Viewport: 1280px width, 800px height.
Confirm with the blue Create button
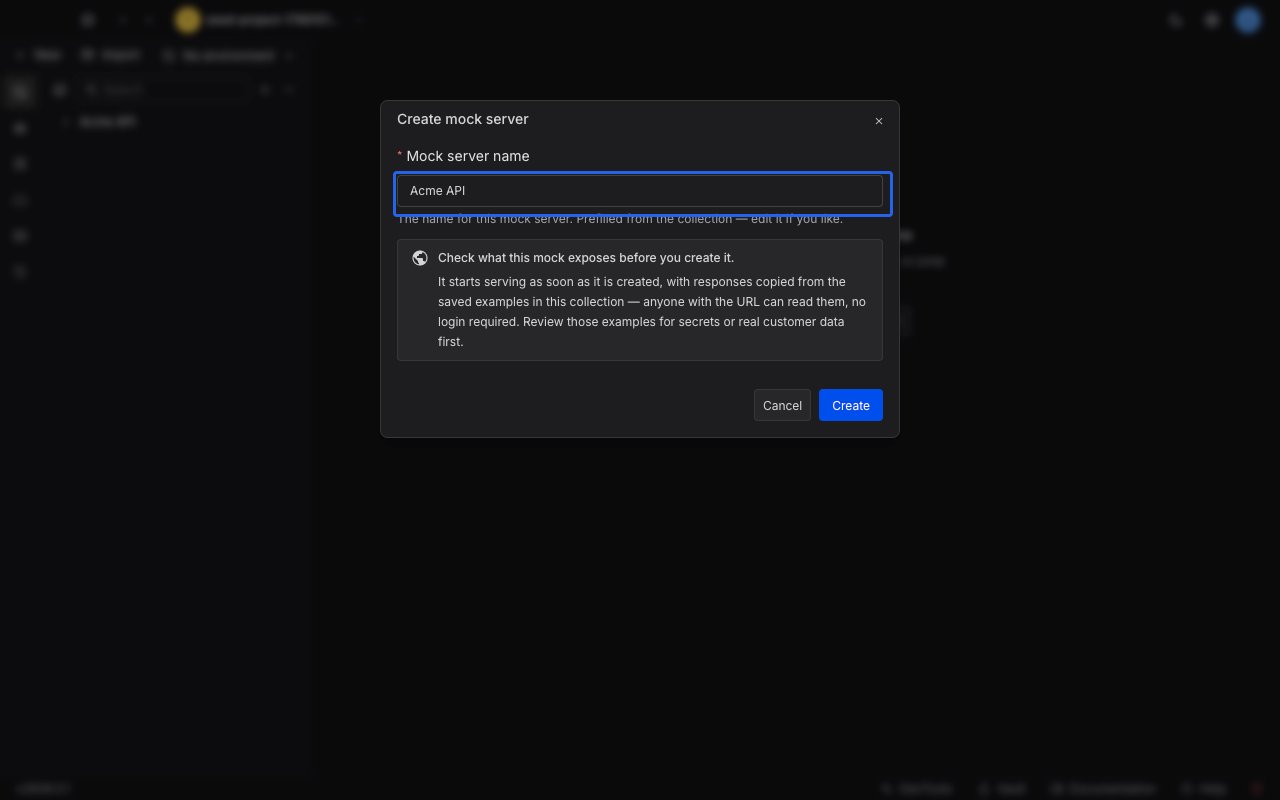[851, 405]
